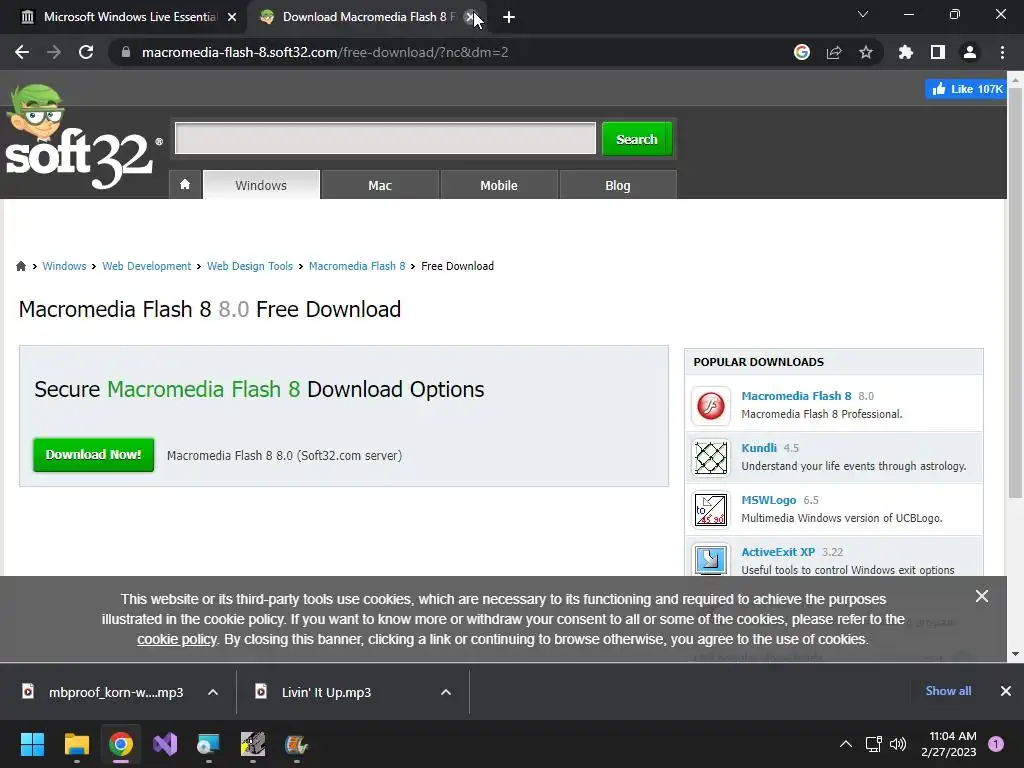Click the Download Now! button
Image resolution: width=1024 pixels, height=768 pixels.
click(93, 455)
